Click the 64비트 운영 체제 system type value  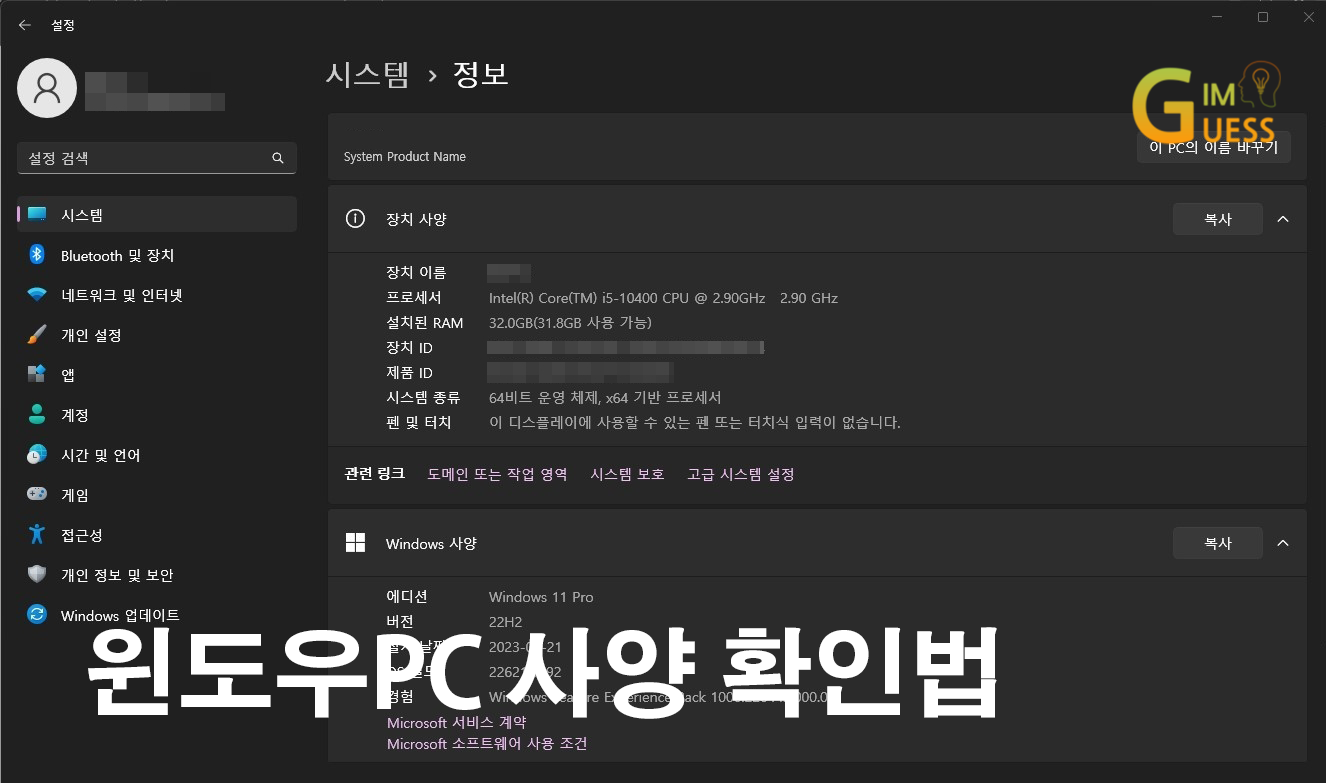tap(605, 397)
